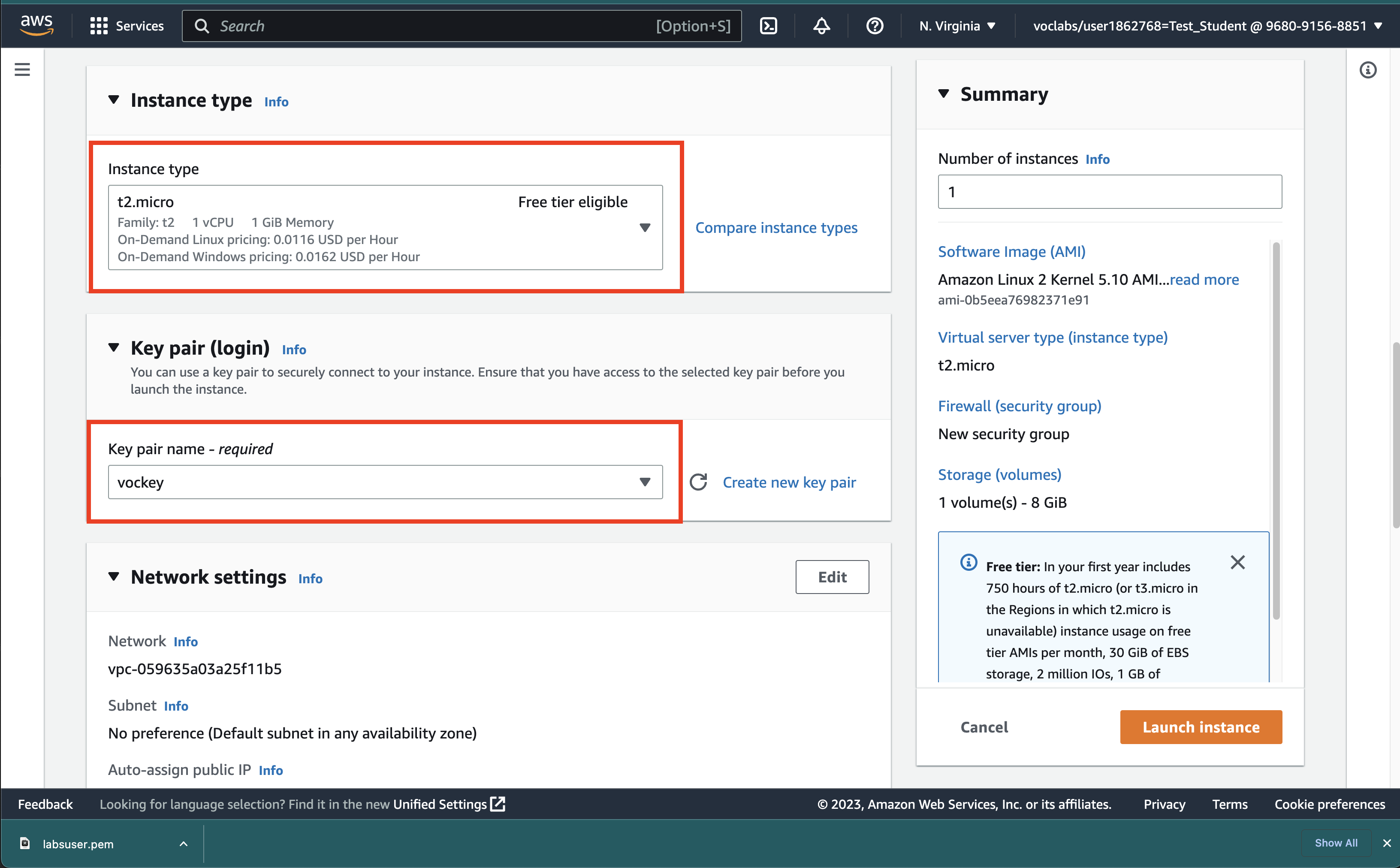
Task: Open Compare instance types link
Action: (x=776, y=228)
